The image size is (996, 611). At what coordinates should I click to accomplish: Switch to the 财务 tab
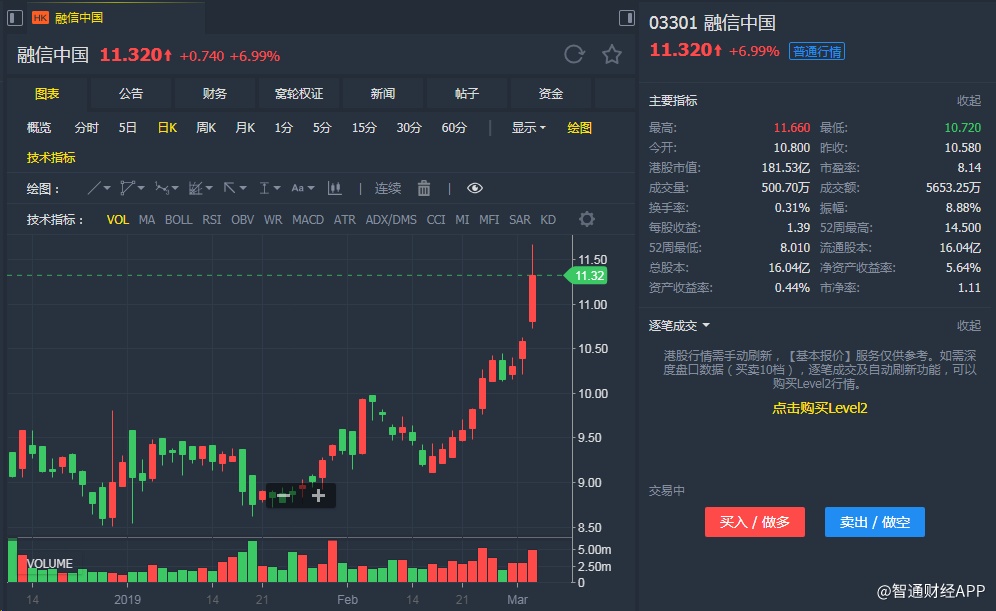215,94
